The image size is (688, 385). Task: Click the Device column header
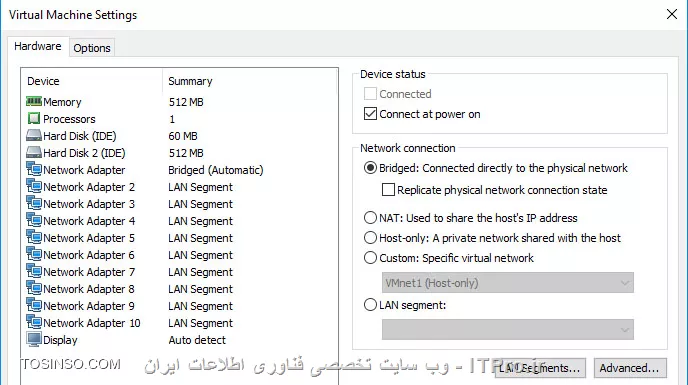pos(43,81)
